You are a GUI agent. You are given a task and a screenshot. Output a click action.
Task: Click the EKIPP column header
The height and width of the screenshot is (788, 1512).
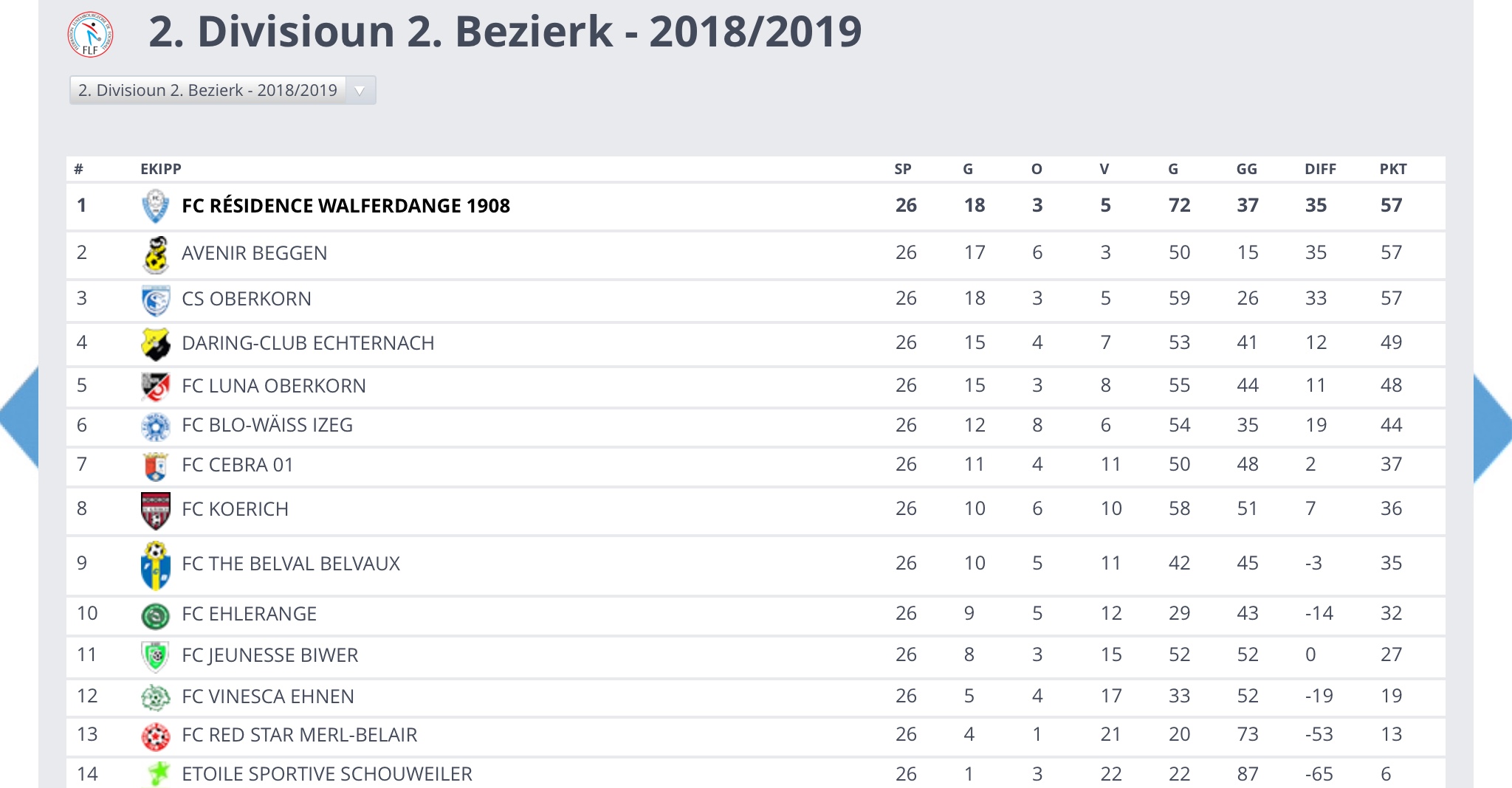(159, 169)
